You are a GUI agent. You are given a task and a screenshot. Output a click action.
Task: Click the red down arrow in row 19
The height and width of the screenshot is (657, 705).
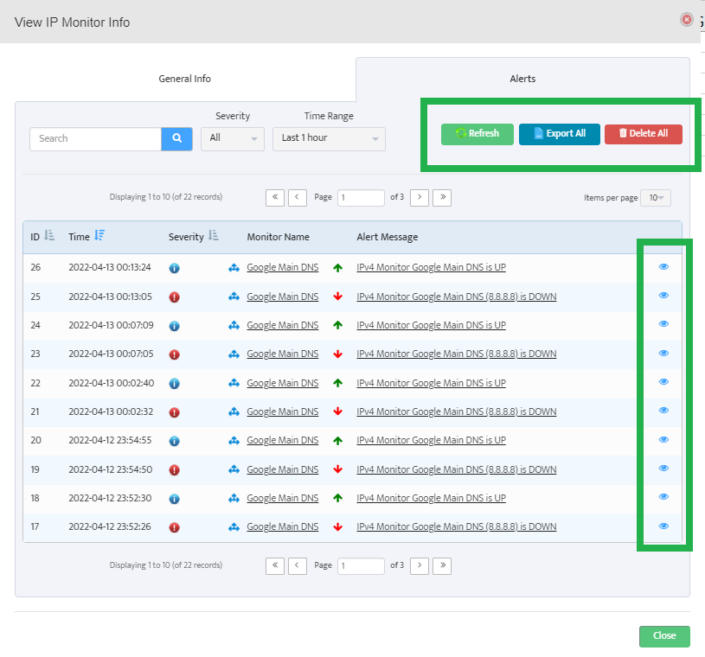pyautogui.click(x=338, y=469)
